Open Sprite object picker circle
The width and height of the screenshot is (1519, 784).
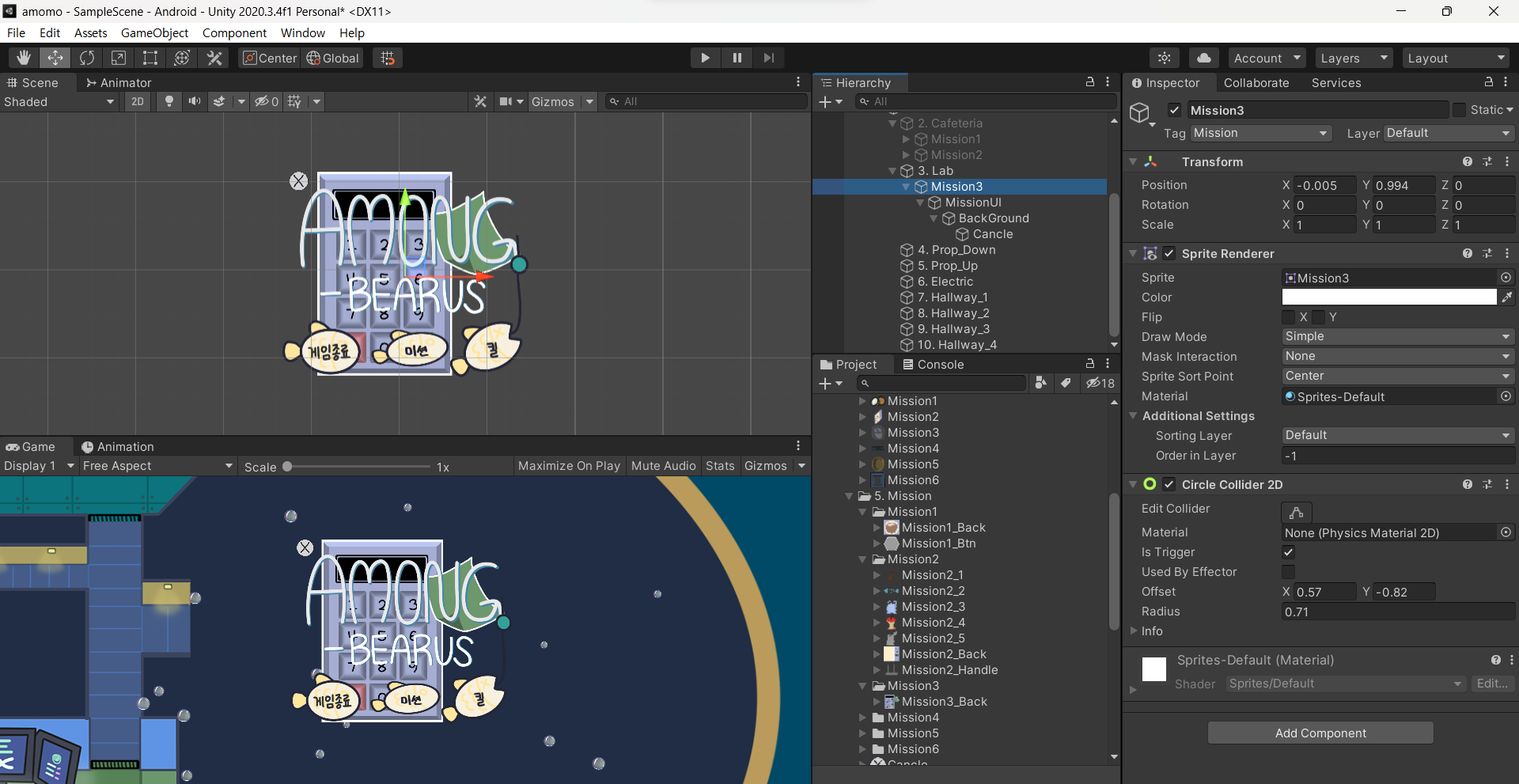pyautogui.click(x=1506, y=278)
